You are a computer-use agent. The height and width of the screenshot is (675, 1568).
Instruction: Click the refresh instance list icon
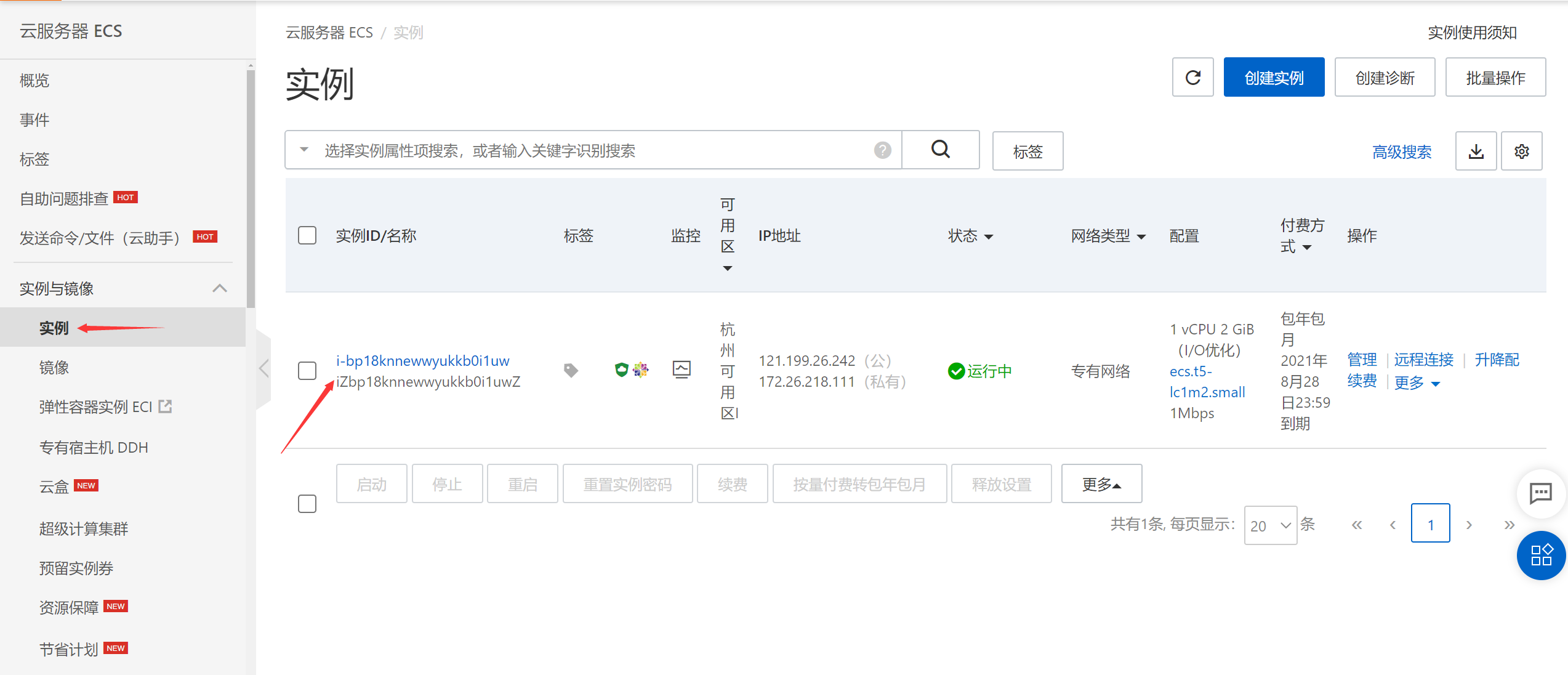tap(1193, 77)
